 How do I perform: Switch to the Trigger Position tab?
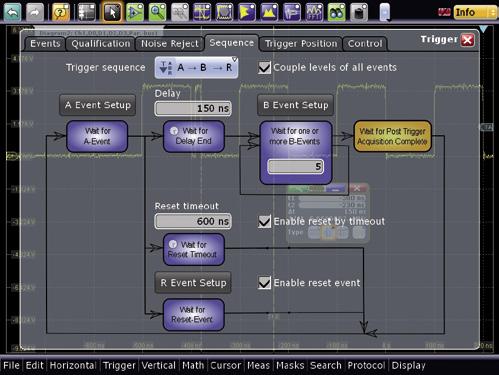[301, 44]
